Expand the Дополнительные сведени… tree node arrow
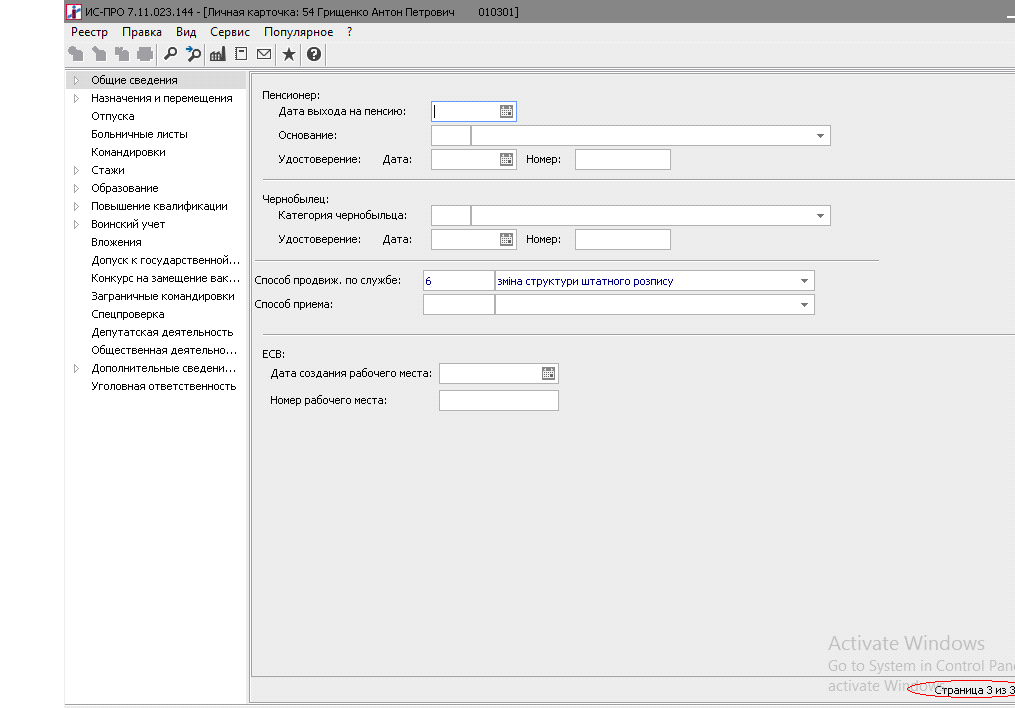 point(76,368)
